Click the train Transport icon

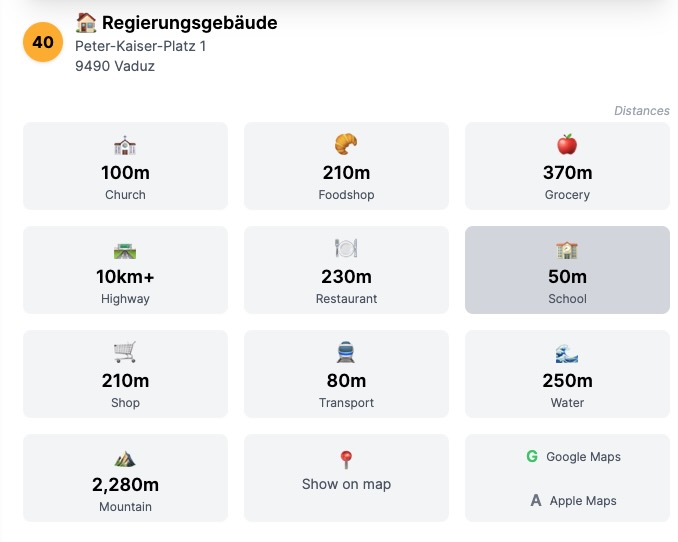[x=346, y=352]
